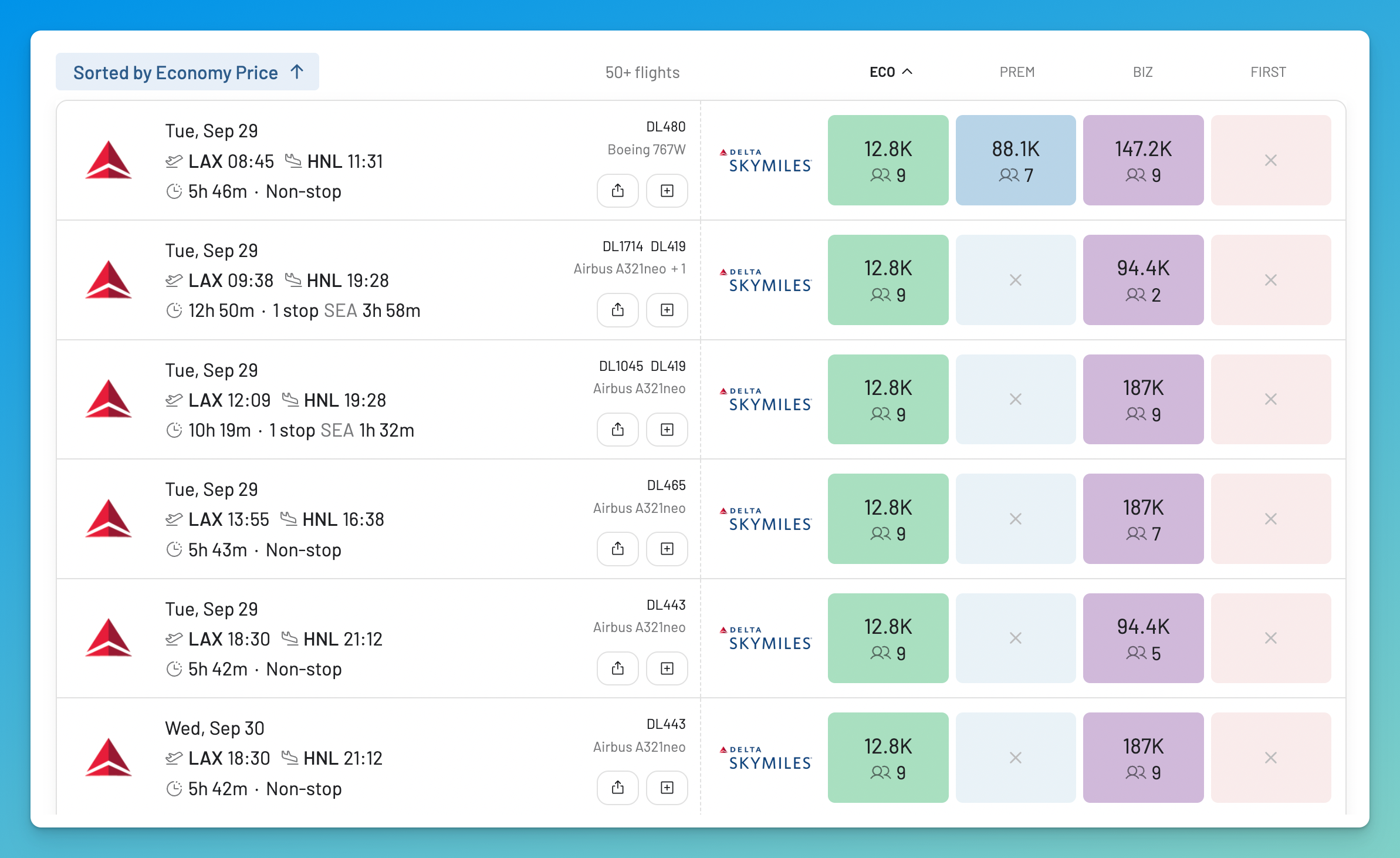This screenshot has width=1400, height=858.
Task: Select 12.8K economy fare Wed Sep 30
Action: [x=888, y=758]
